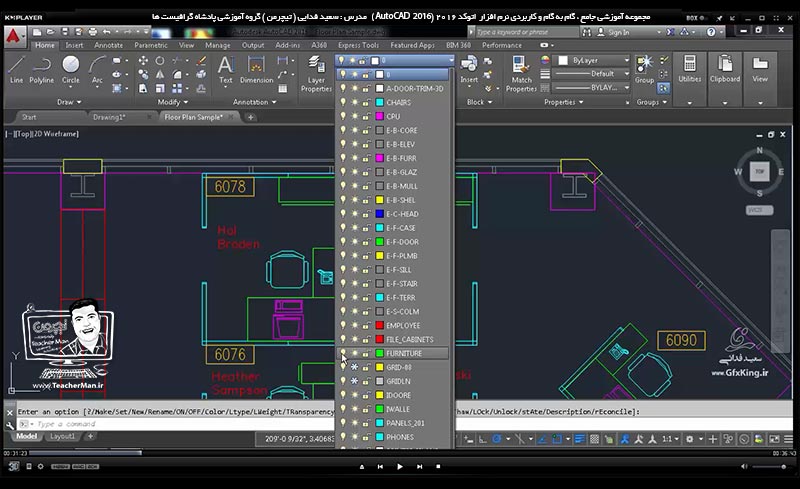Switch to the Layout1 tab
Viewport: 800px width, 489px height.
click(62, 436)
